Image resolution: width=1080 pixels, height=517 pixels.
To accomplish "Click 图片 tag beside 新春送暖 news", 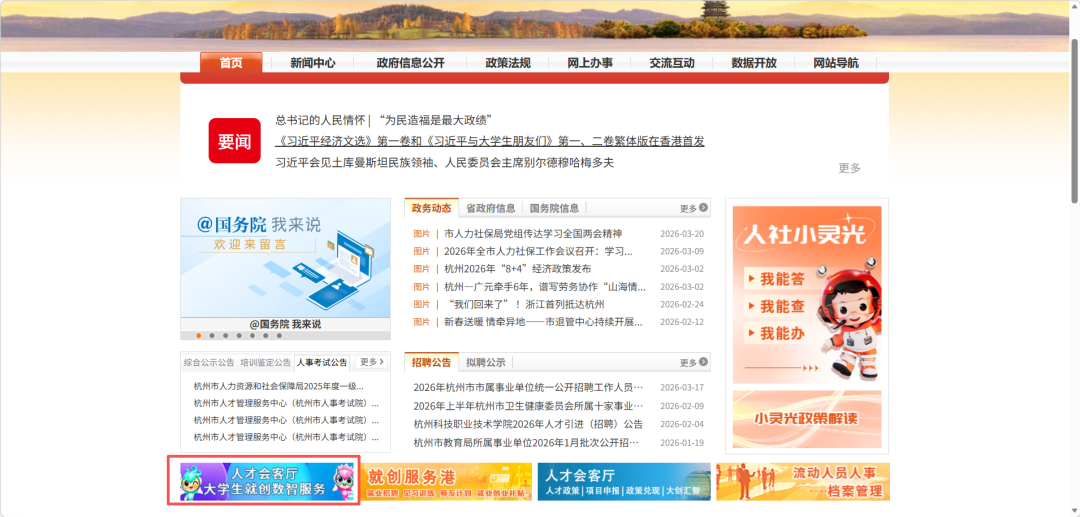I will click(x=421, y=321).
